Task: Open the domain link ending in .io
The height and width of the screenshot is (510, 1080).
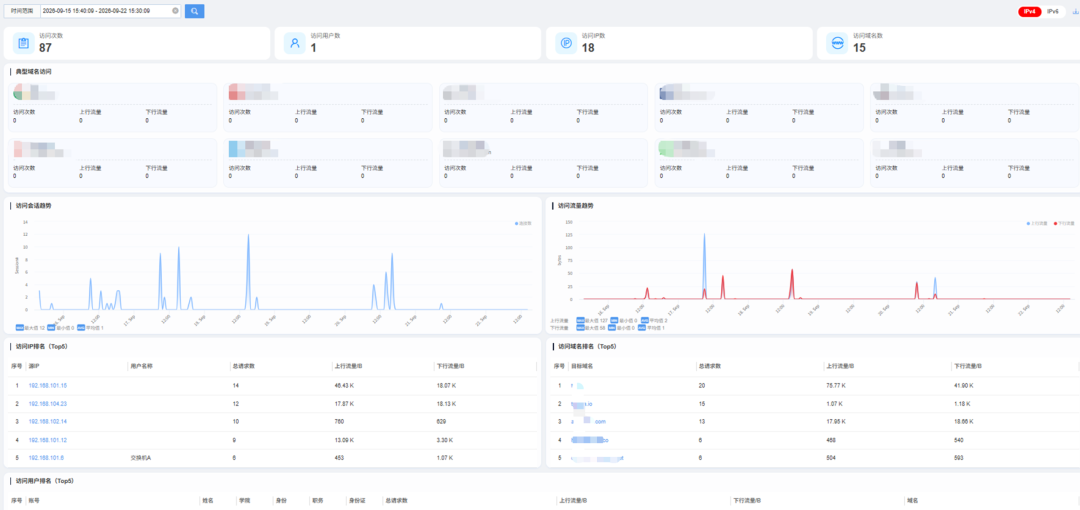Action: [582, 403]
